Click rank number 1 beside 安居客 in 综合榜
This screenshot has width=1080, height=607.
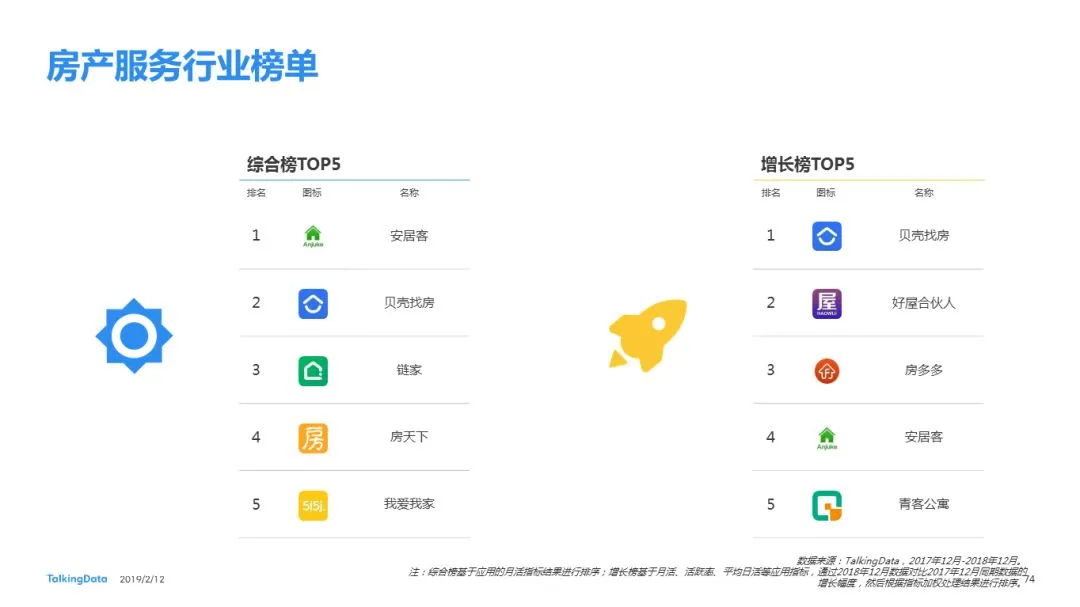click(x=256, y=236)
